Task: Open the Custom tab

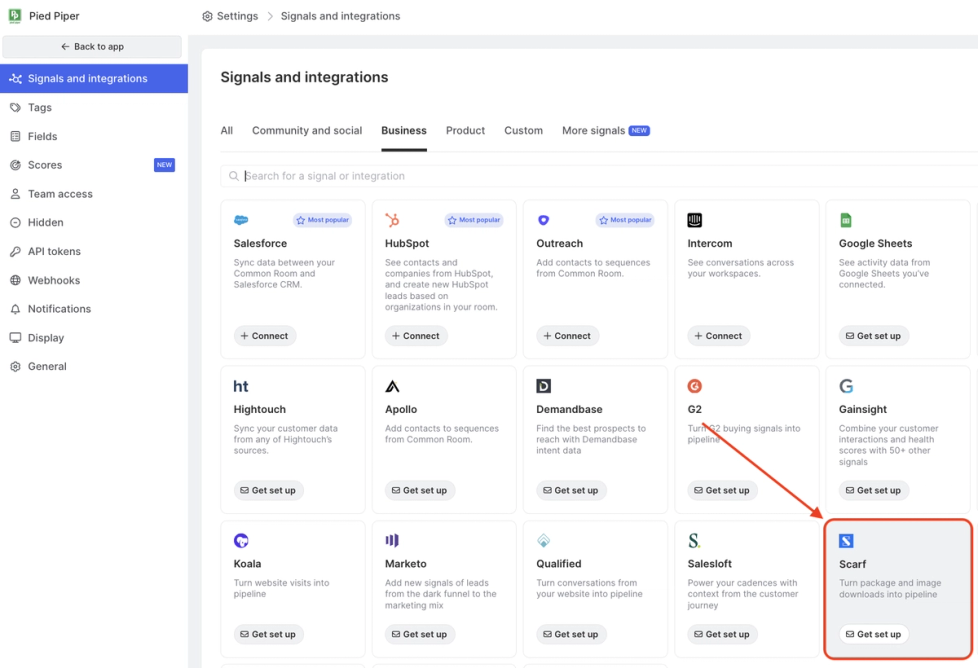Action: (x=523, y=130)
